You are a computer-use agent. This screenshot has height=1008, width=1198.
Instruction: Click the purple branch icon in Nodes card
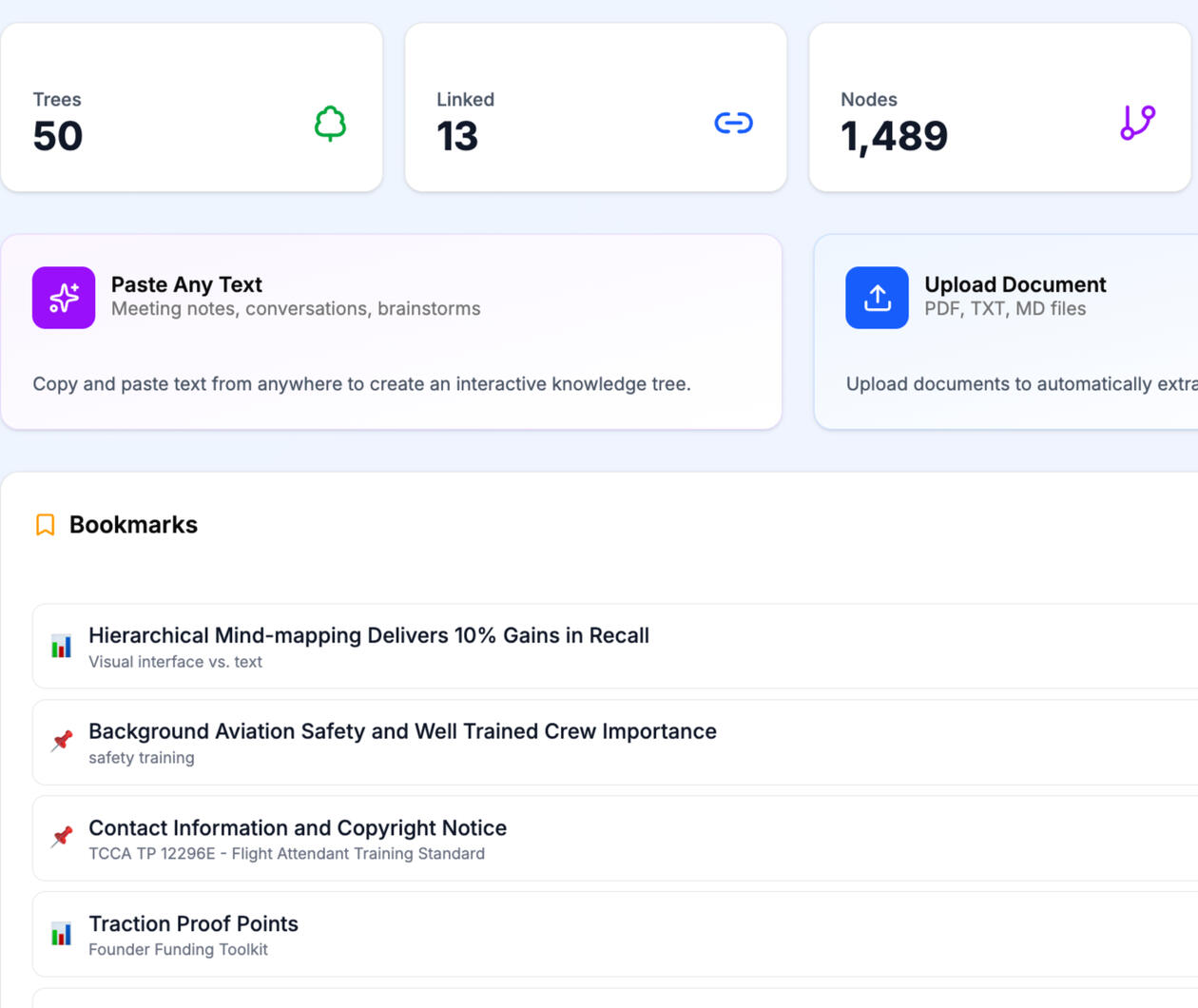click(1137, 123)
